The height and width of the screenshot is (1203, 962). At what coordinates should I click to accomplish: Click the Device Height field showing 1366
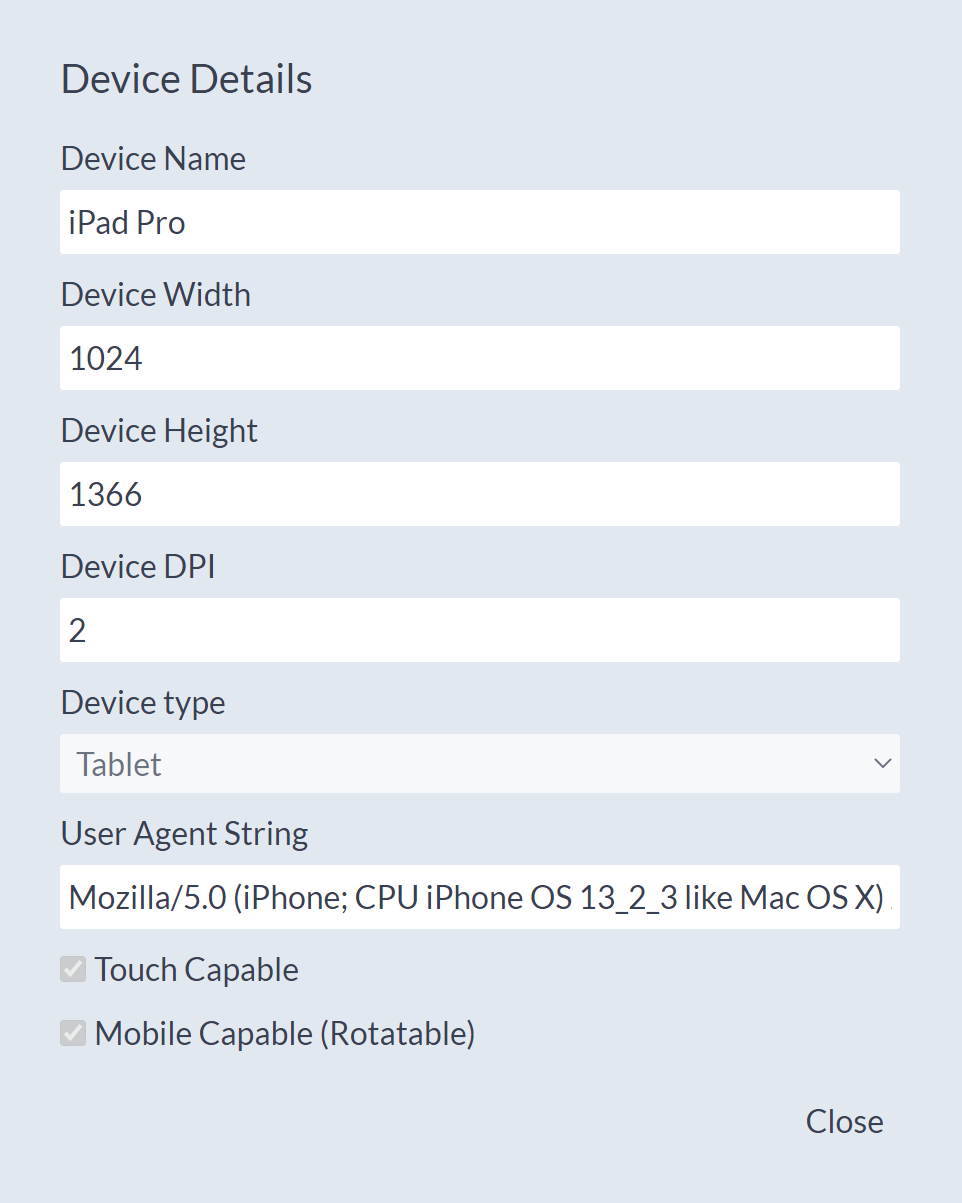click(x=480, y=494)
